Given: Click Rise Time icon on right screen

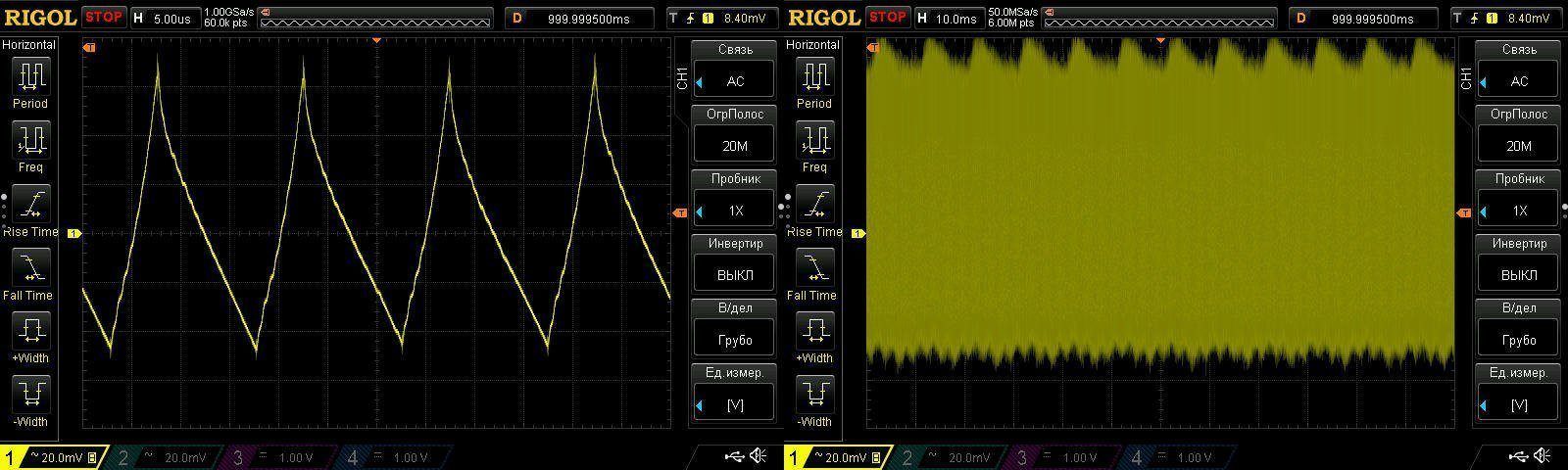Looking at the screenshot, I should coord(814,205).
